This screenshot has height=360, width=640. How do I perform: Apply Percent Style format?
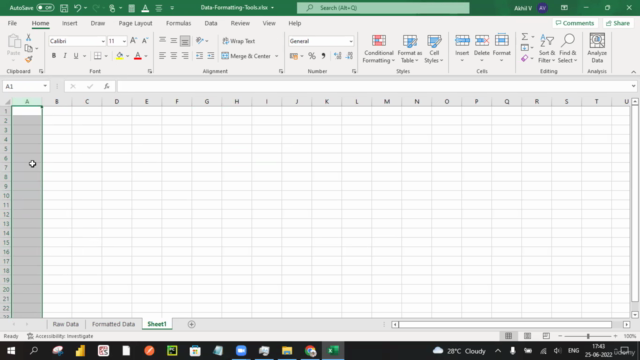click(312, 56)
